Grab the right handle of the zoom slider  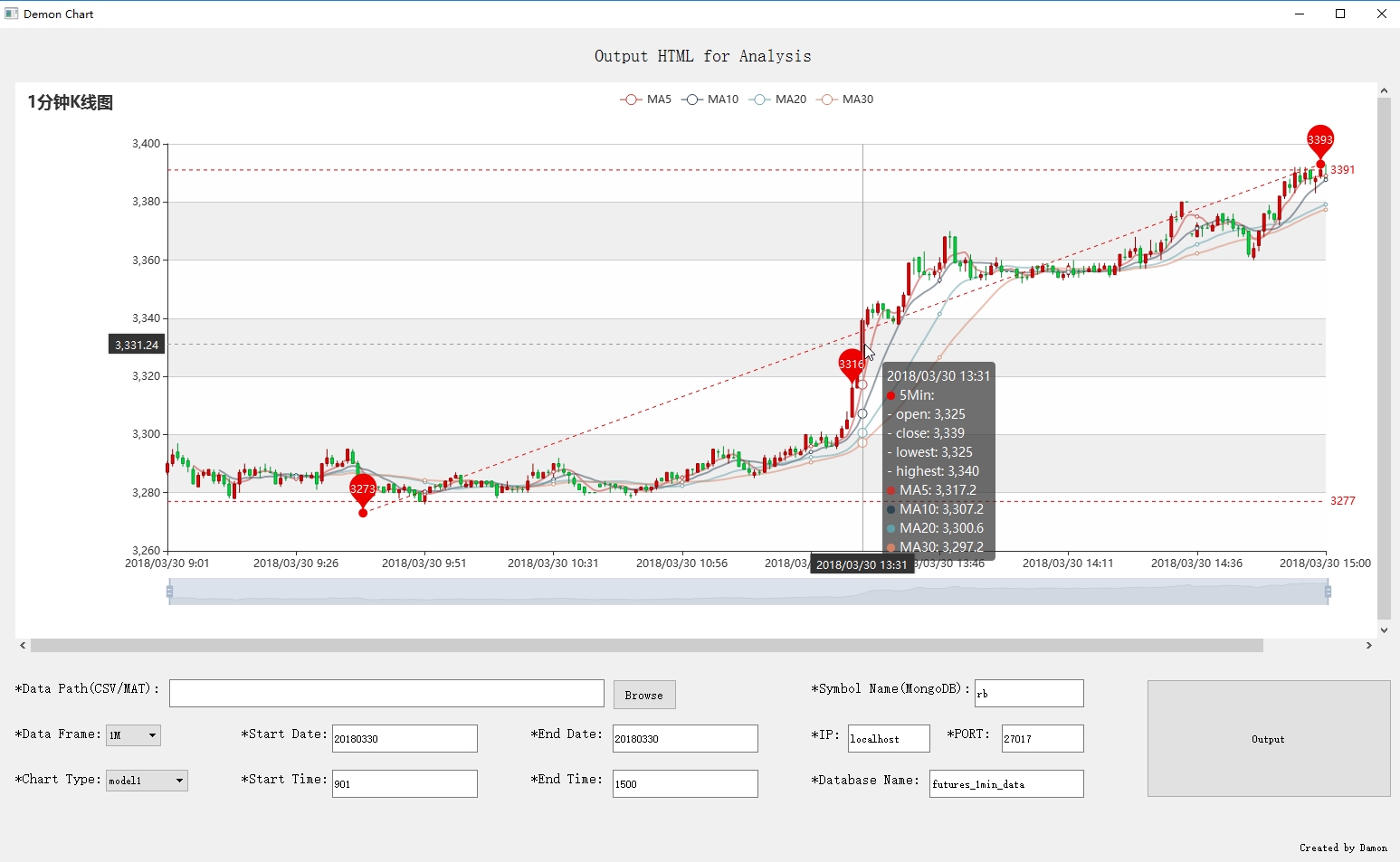pyautogui.click(x=1328, y=592)
